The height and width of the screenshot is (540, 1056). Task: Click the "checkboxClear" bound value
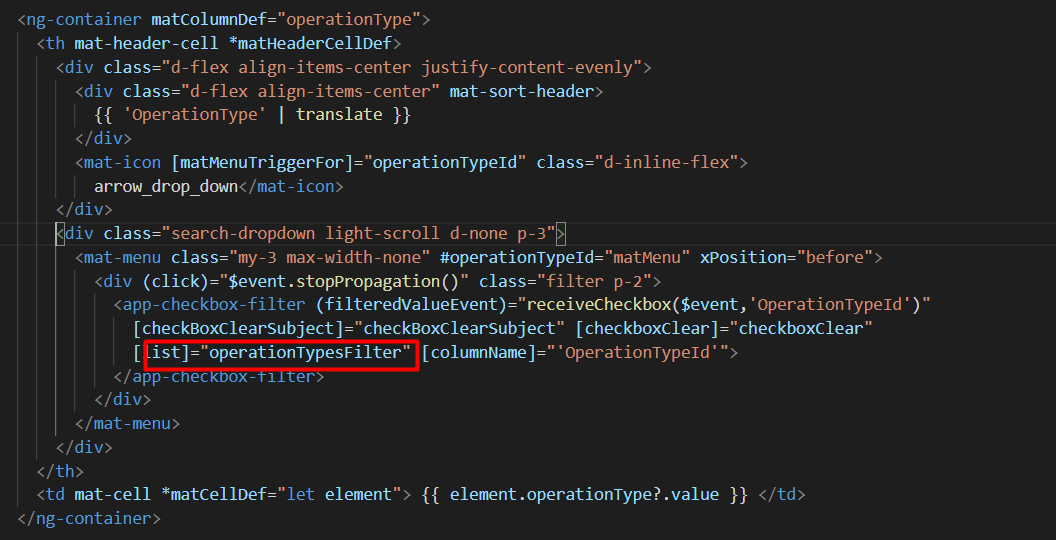tap(801, 329)
